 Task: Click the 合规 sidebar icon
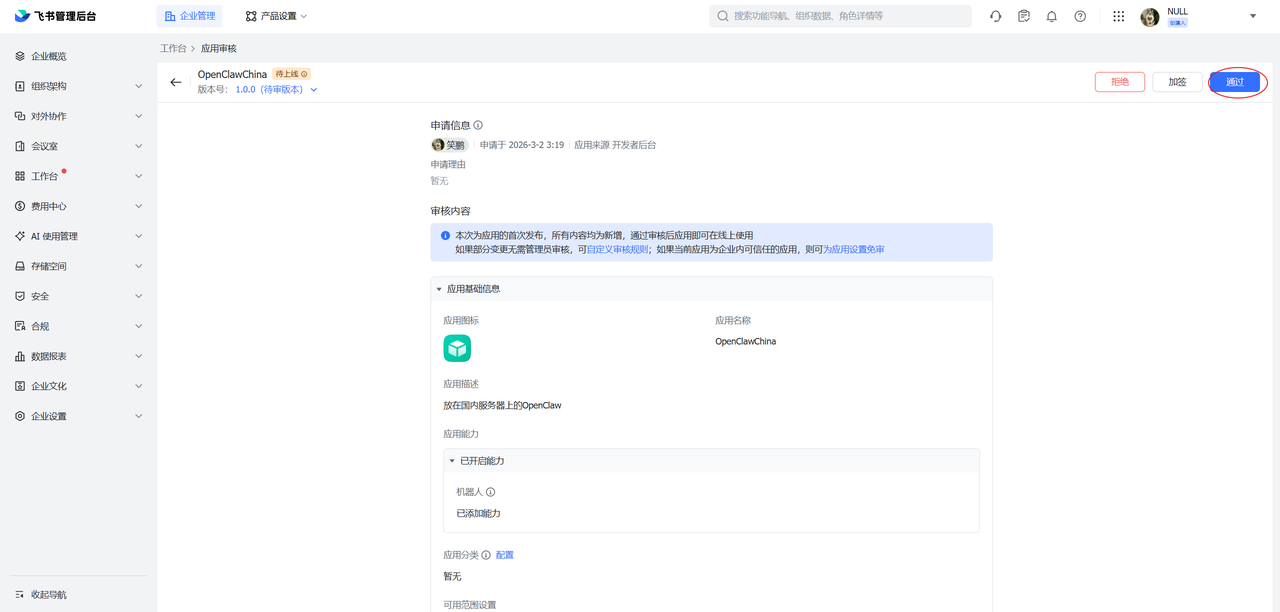(20, 326)
